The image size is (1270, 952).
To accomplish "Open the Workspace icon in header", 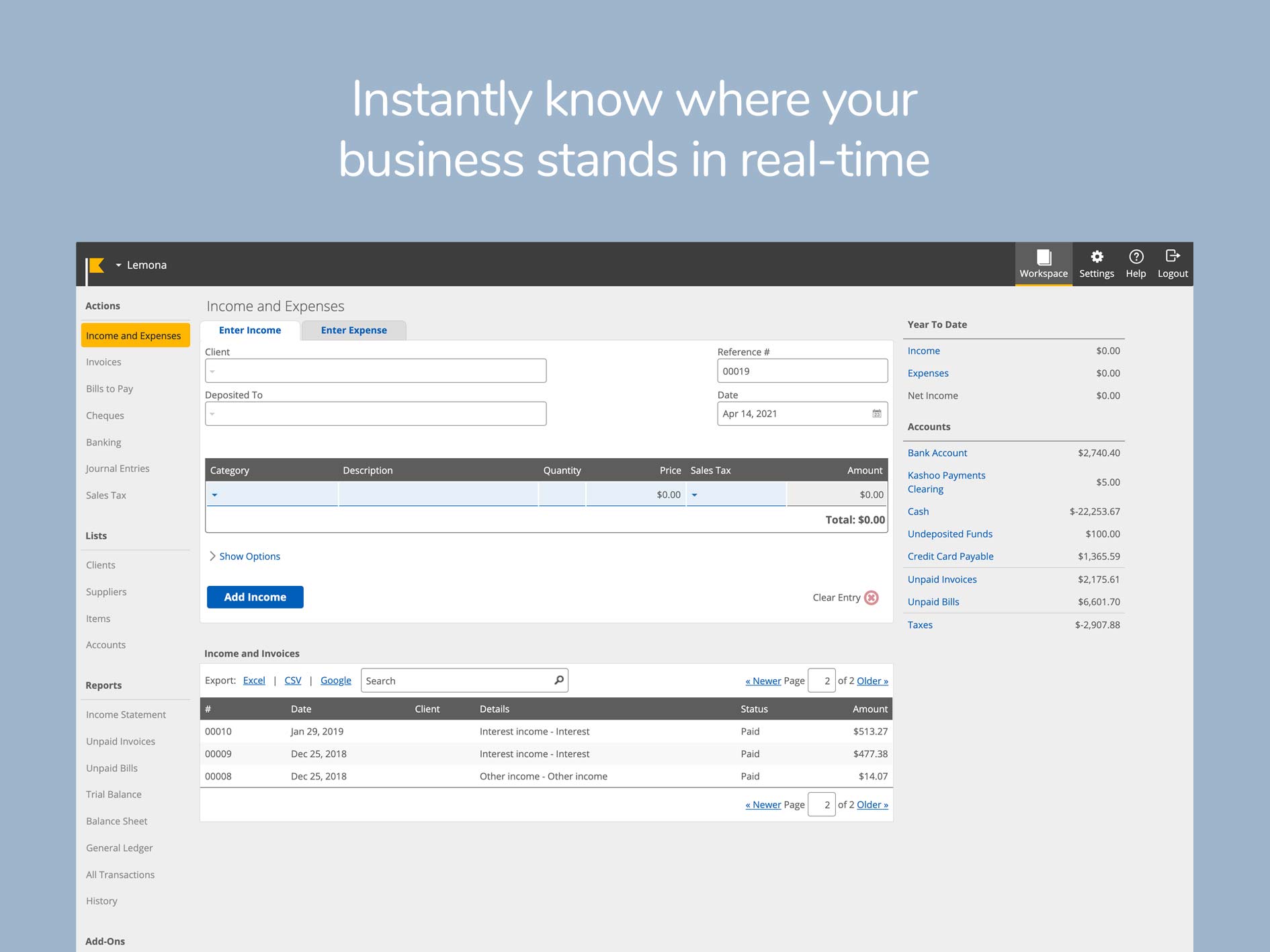I will [1043, 257].
